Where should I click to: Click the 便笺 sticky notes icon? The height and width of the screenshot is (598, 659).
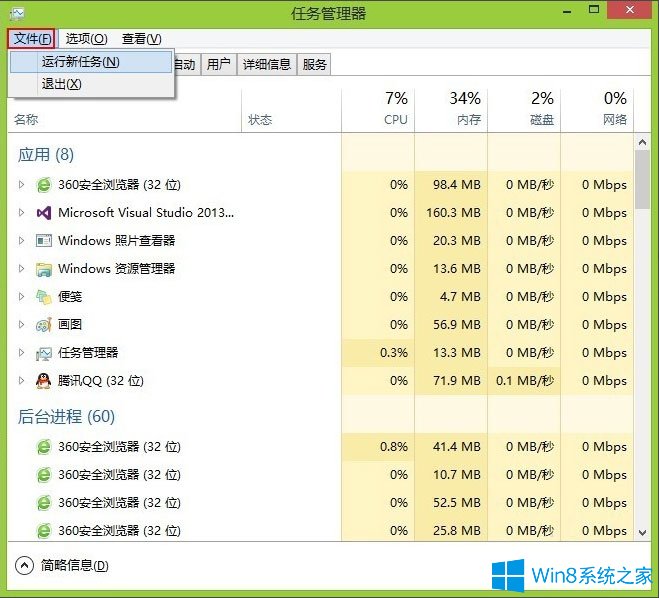[43, 297]
